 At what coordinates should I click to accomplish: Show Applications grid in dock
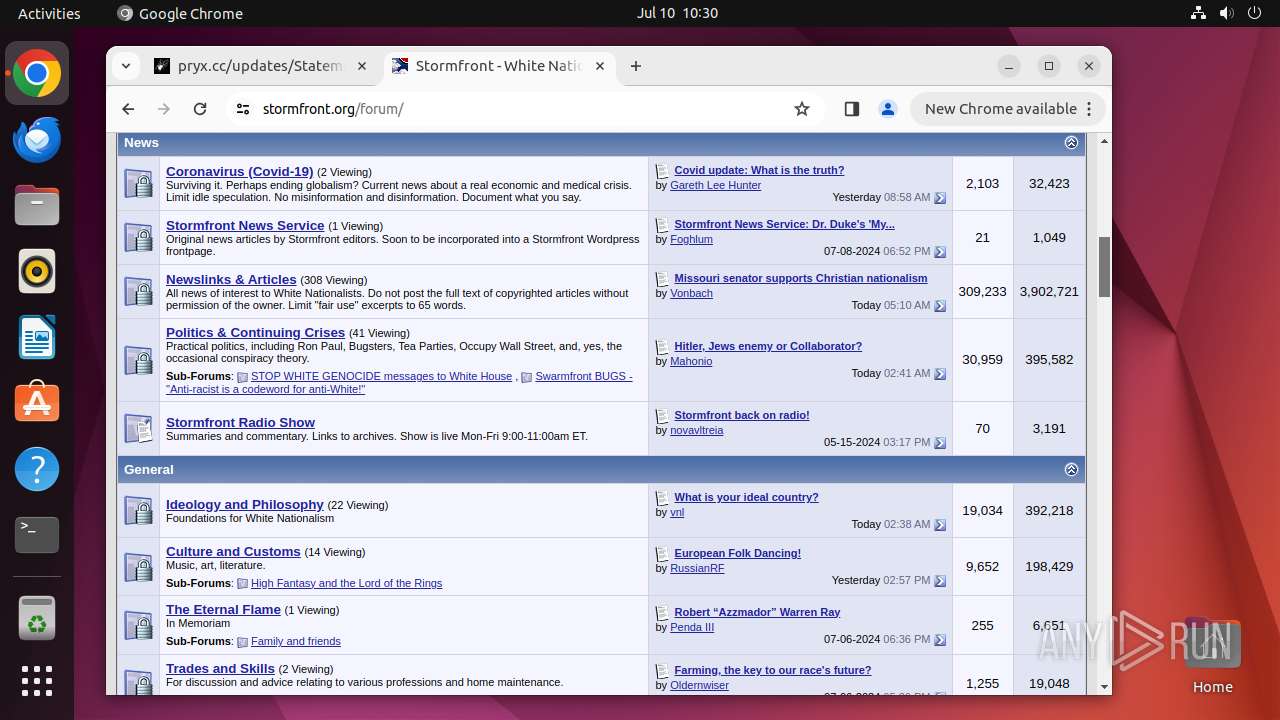(37, 681)
